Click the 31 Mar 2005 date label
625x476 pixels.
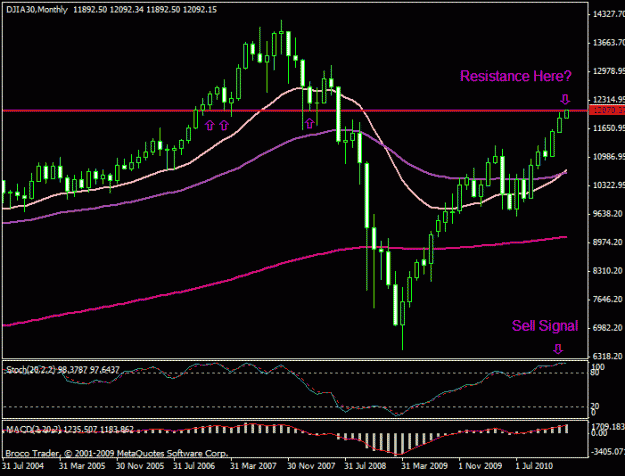tap(82, 466)
